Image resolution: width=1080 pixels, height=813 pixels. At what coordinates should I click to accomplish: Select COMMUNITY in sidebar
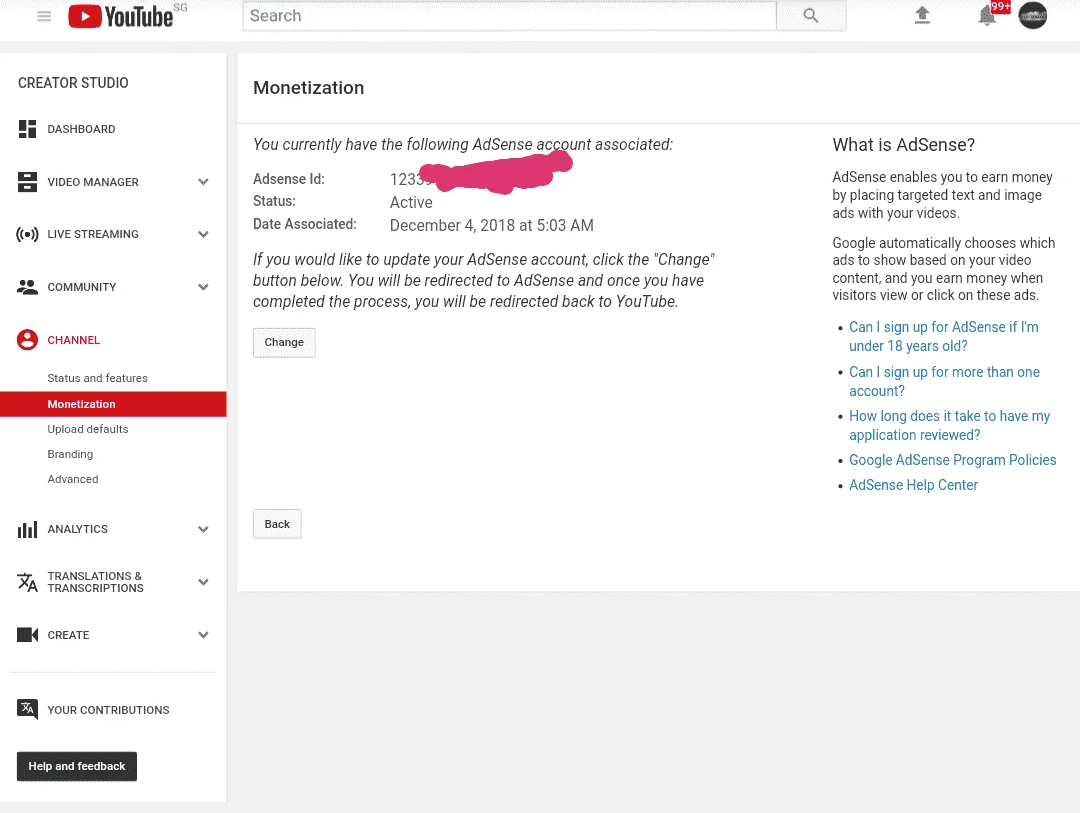coord(82,287)
